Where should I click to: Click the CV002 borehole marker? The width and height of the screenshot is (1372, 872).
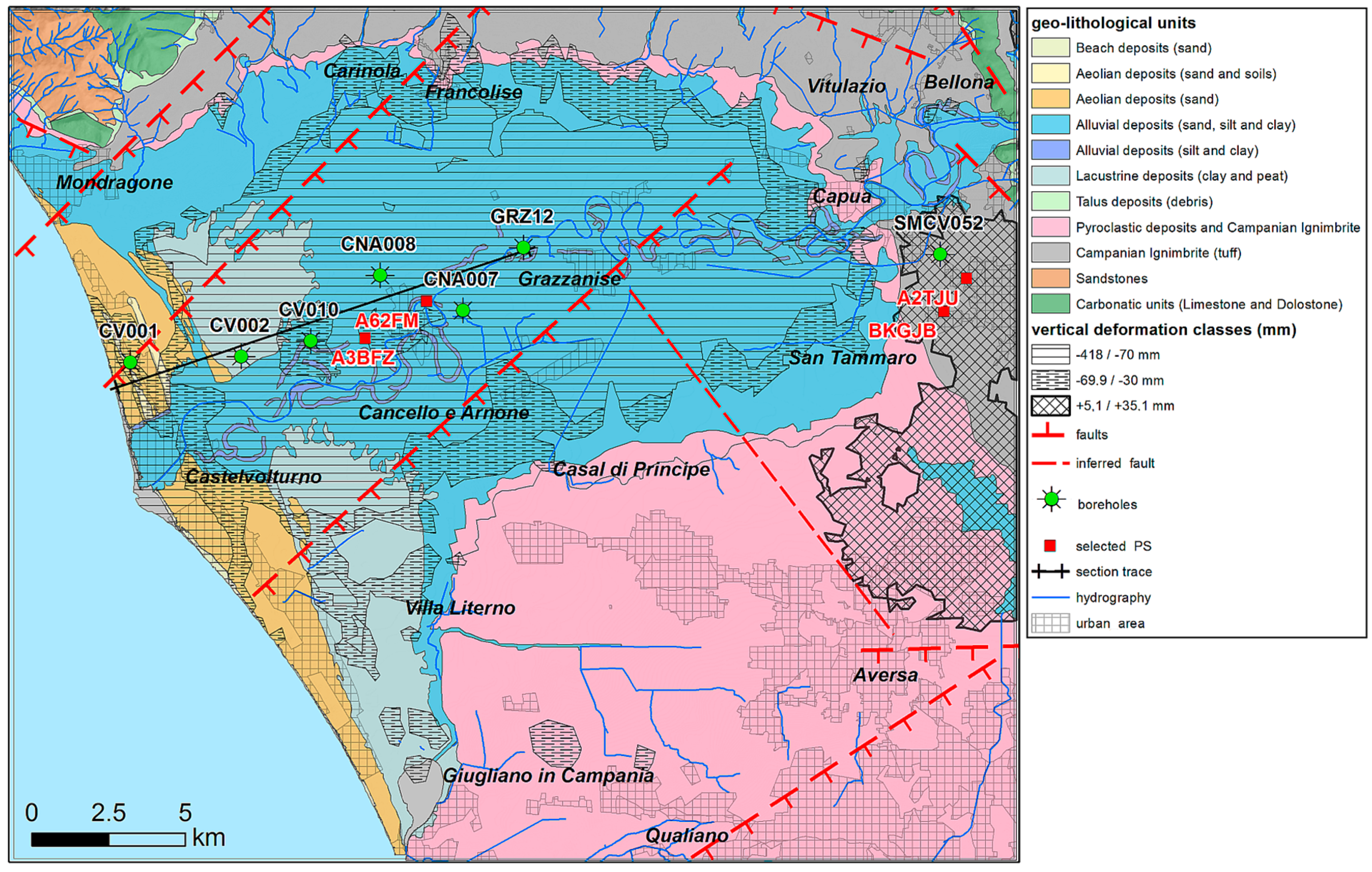[241, 357]
